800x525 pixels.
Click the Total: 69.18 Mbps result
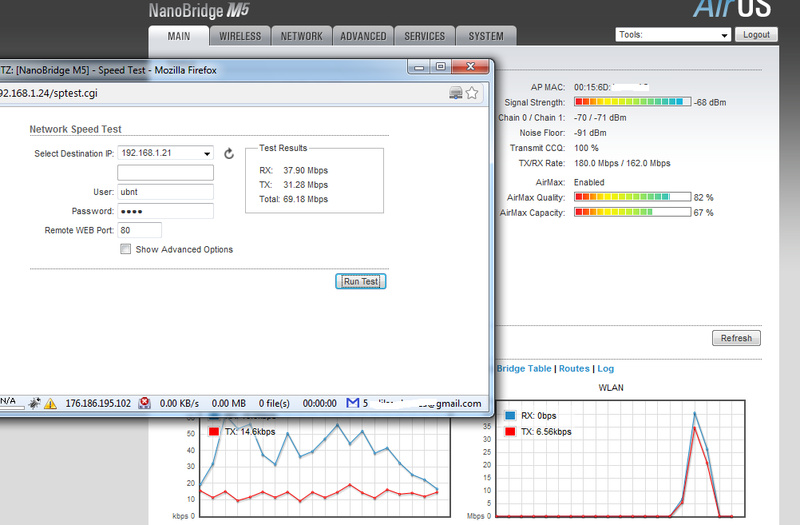(x=293, y=199)
